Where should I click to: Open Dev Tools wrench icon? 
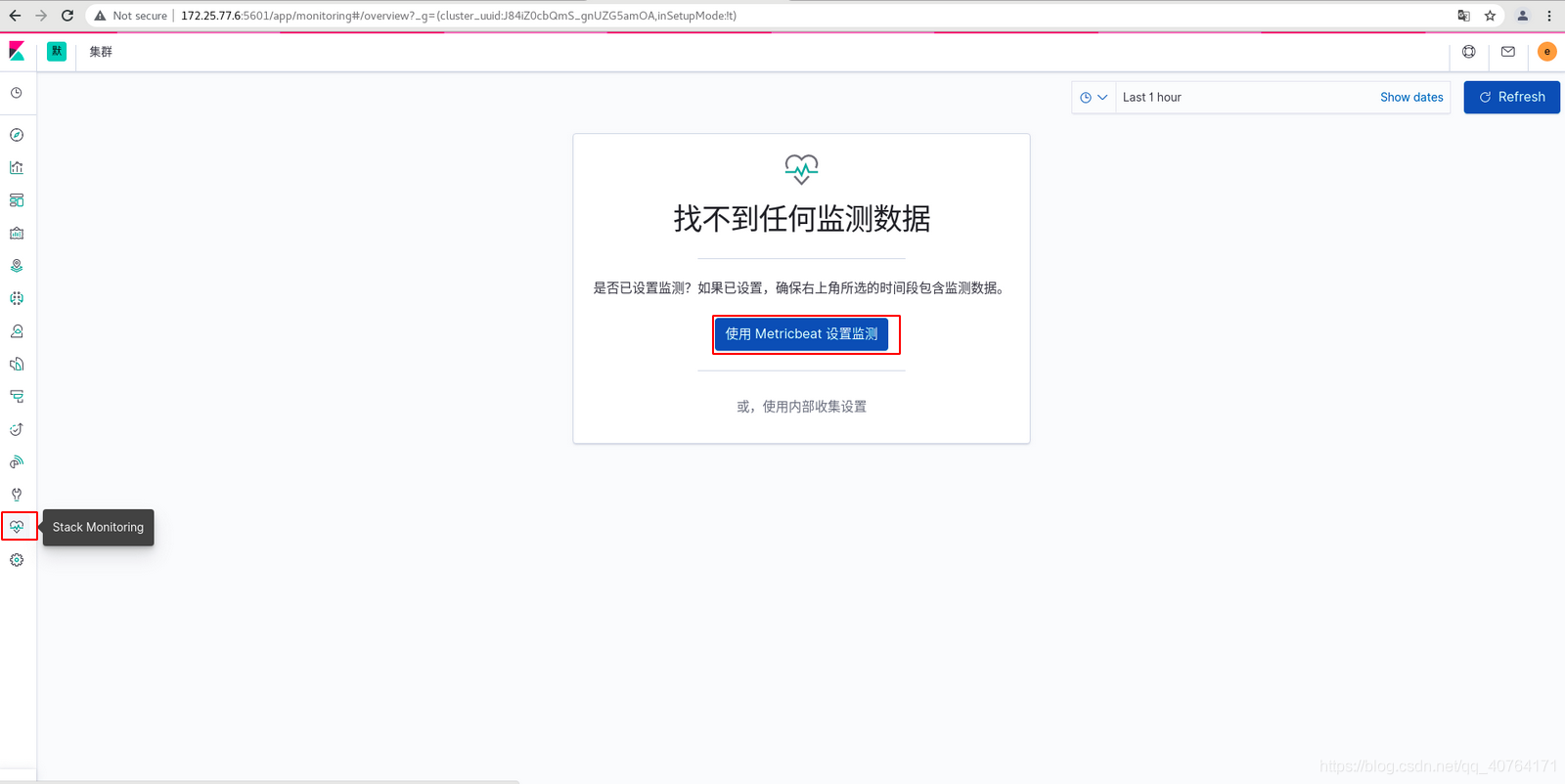(17, 495)
